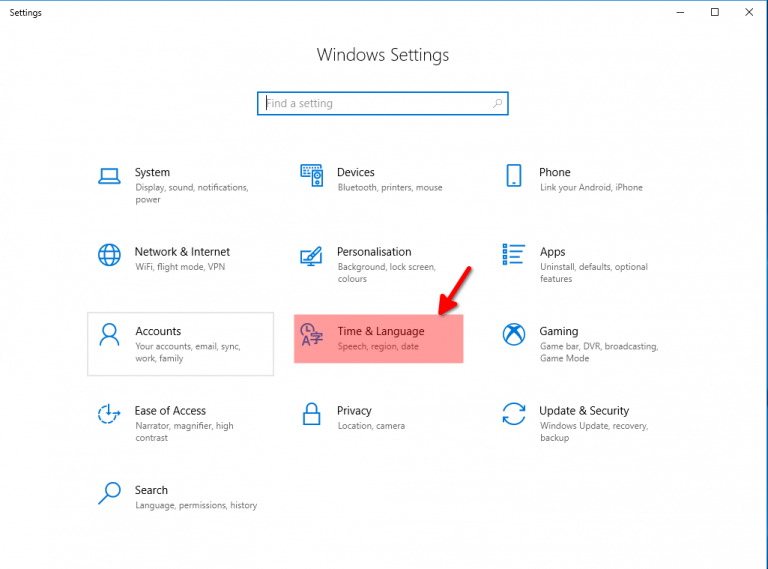This screenshot has width=768, height=569.
Task: Click 'Game bar, DVR, broadcasting, Game Mode' text
Action: (x=599, y=352)
